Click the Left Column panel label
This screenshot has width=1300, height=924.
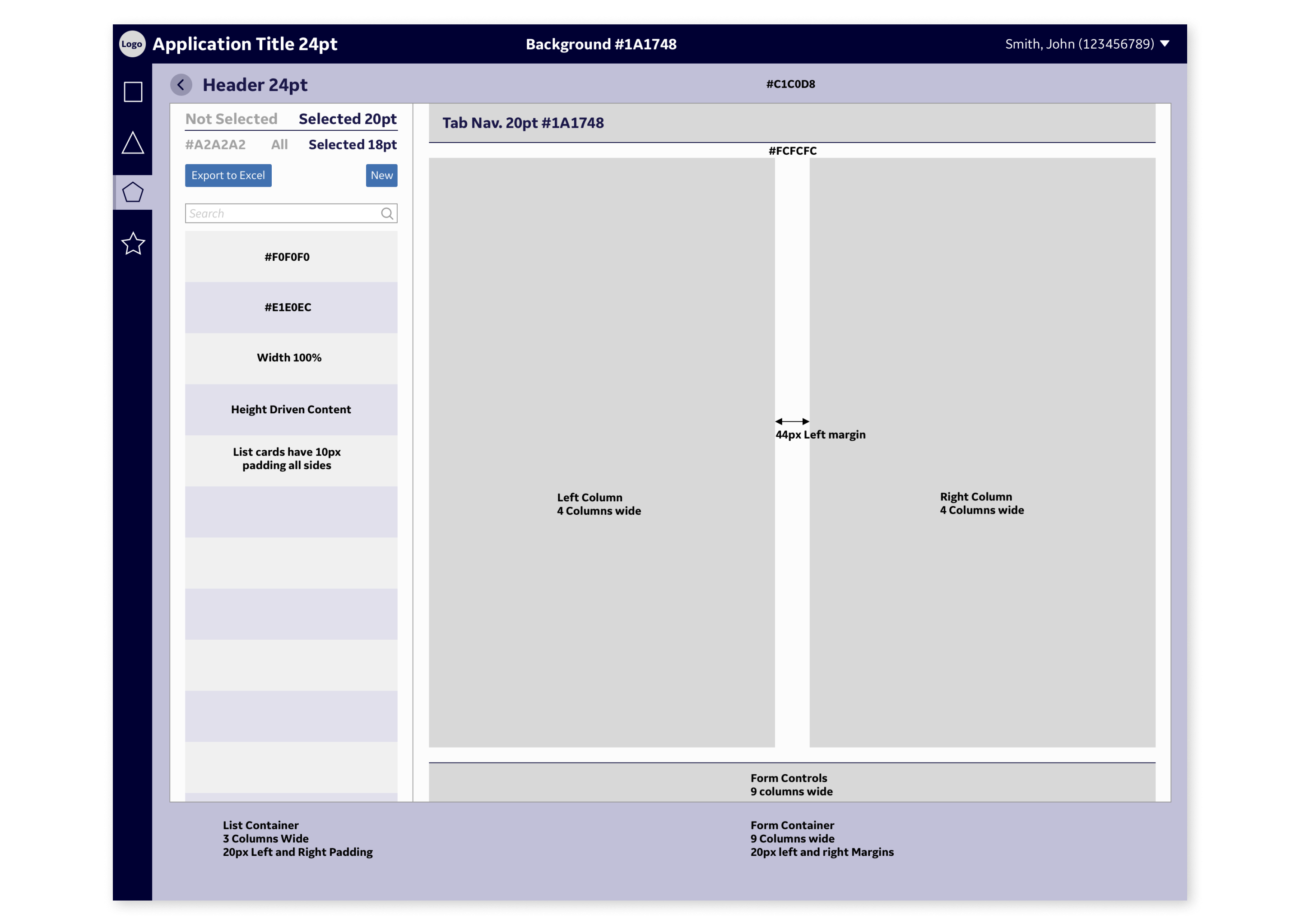point(598,504)
